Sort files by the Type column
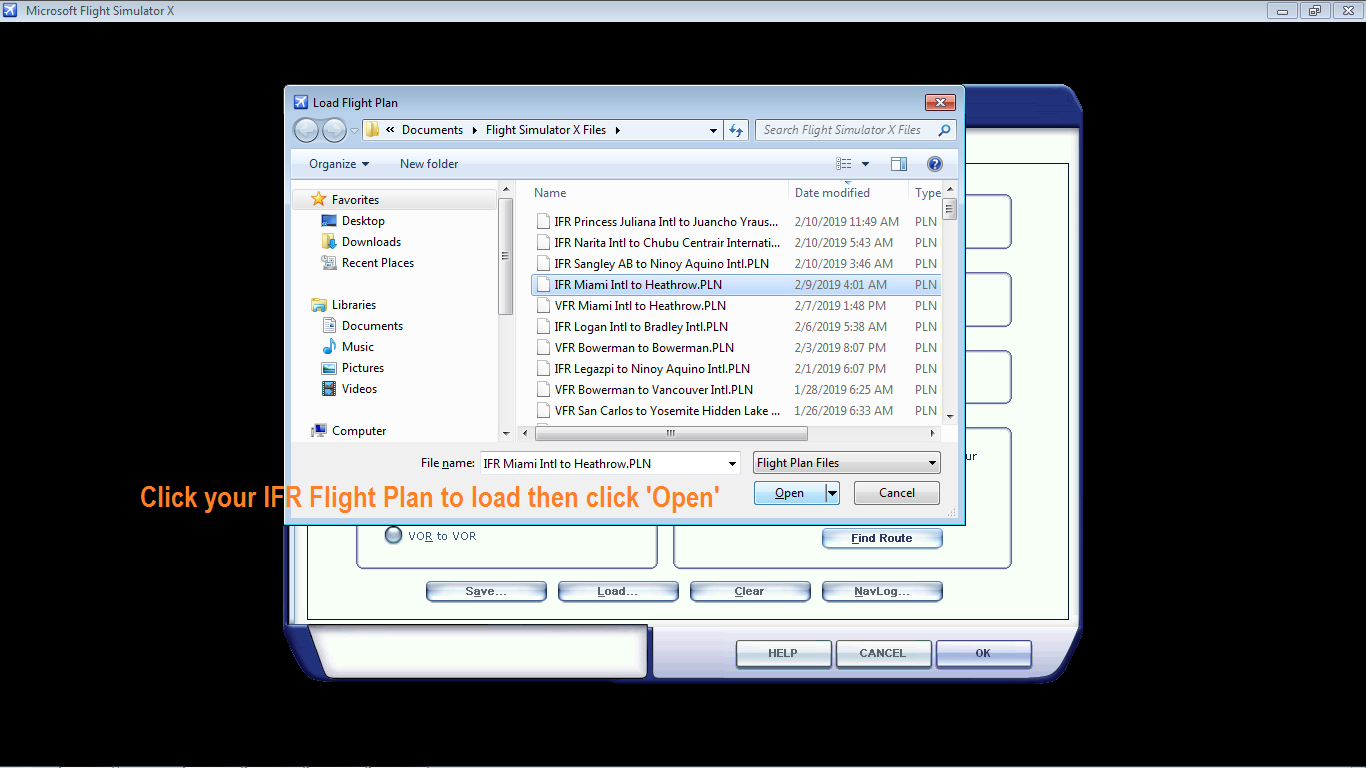Viewport: 1366px width, 768px height. click(x=926, y=193)
